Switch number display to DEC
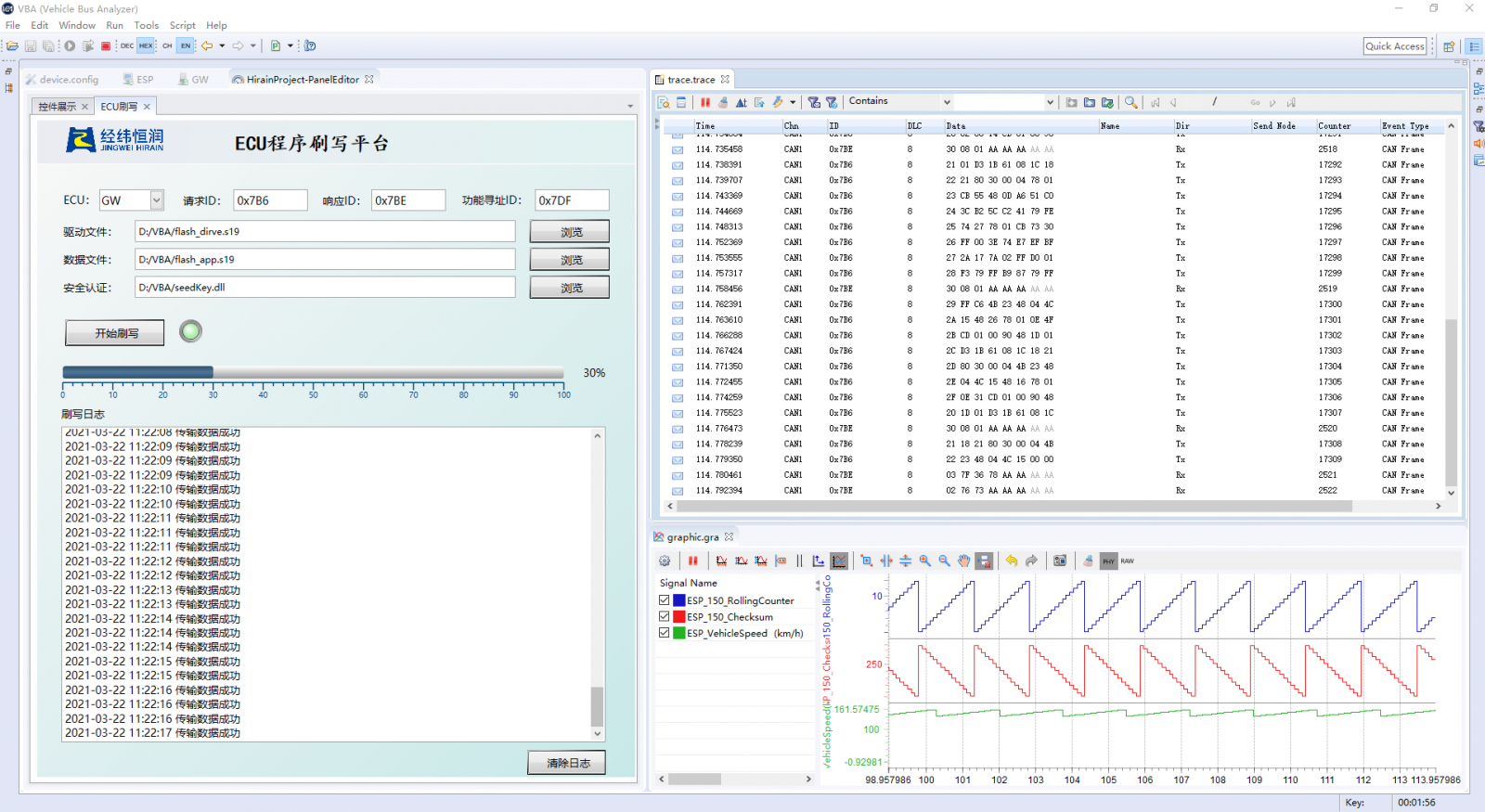1485x812 pixels. click(x=127, y=45)
